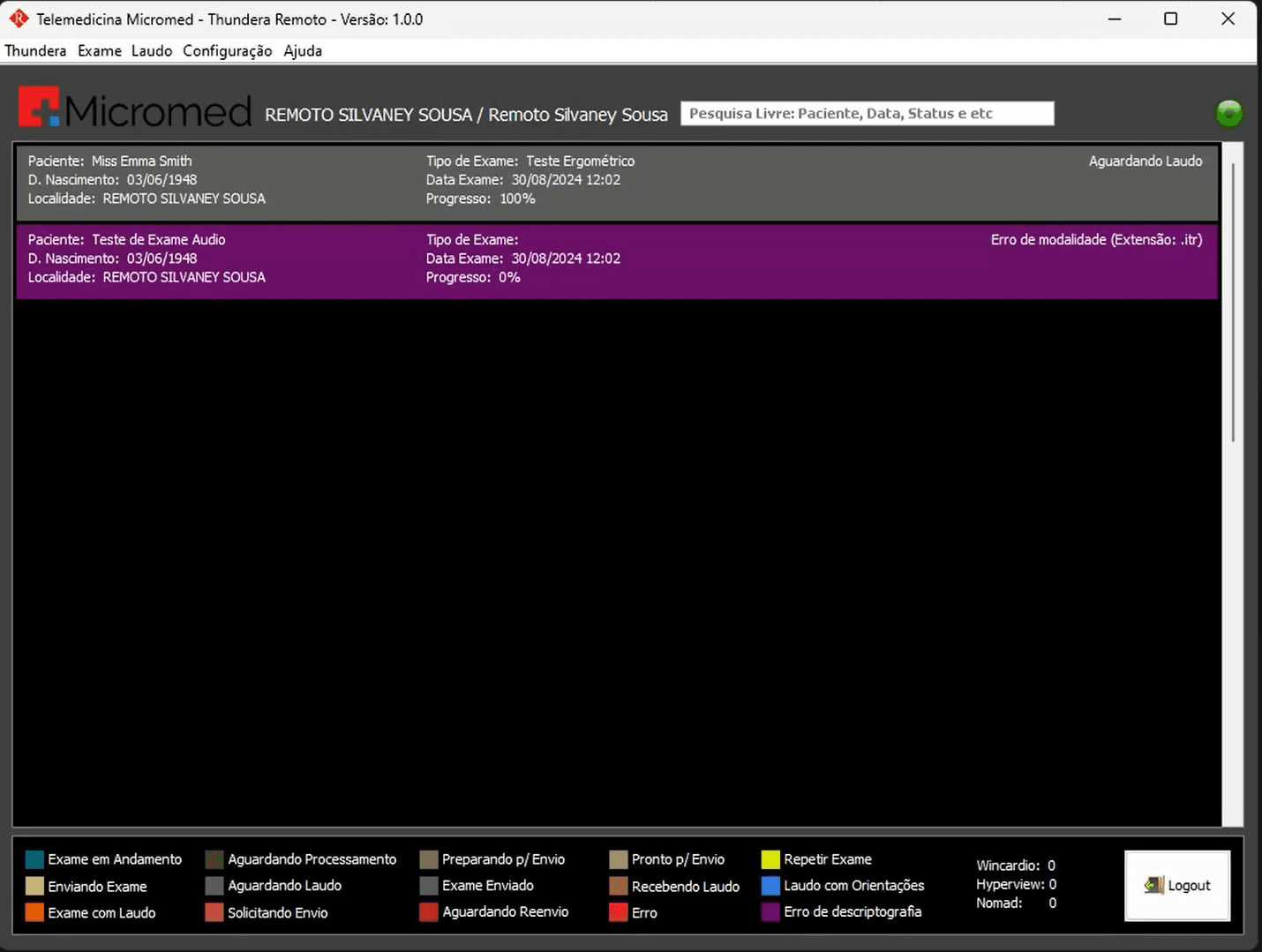Viewport: 1262px width, 952px height.
Task: Open the Configuração menu
Action: [228, 51]
